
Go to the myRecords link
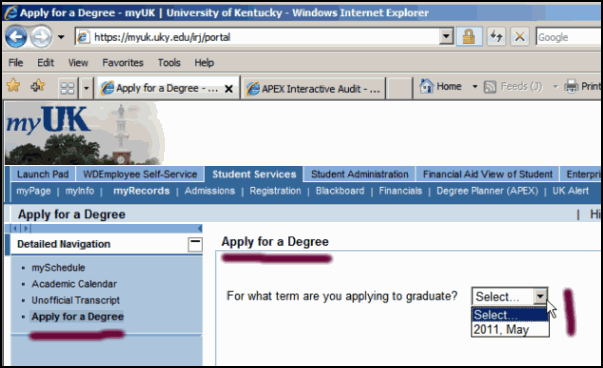click(x=141, y=191)
